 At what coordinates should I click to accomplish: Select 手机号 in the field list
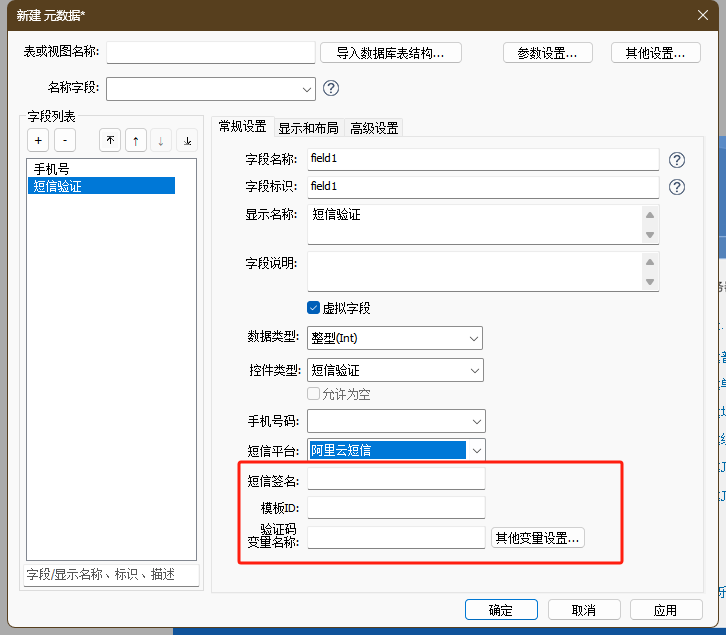52,169
